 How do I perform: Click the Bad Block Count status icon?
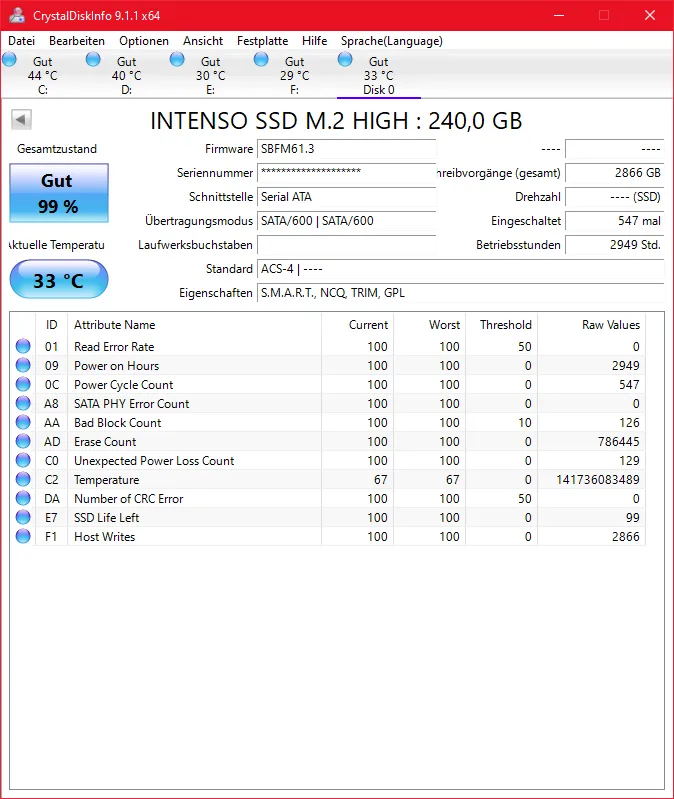tap(23, 423)
